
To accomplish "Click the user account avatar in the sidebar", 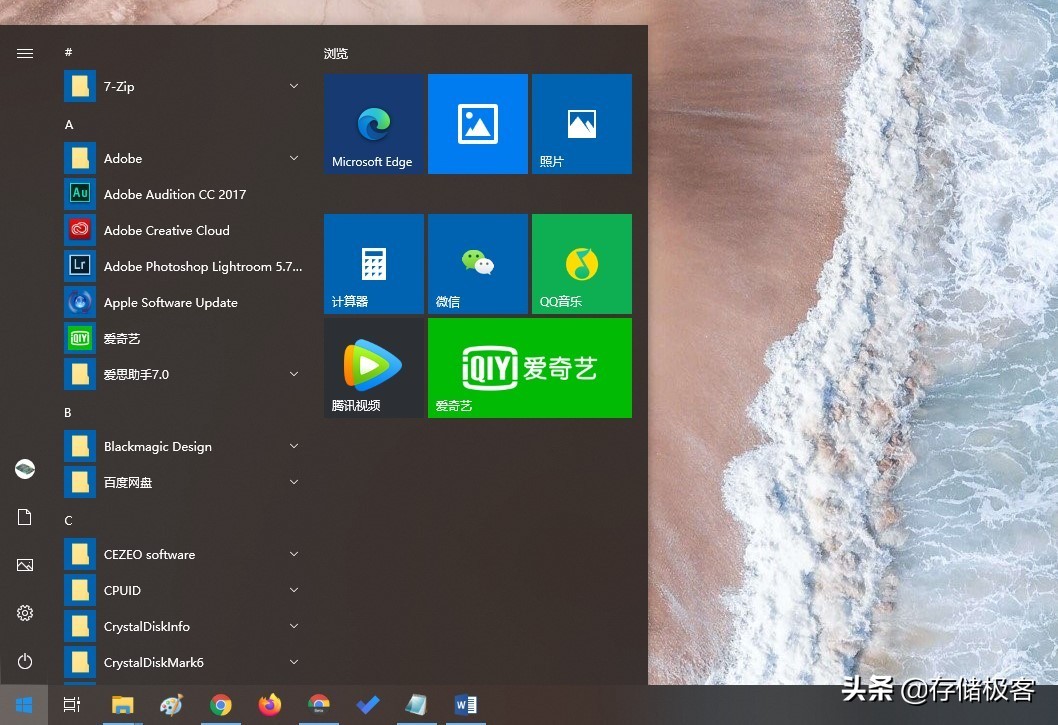I will (x=24, y=468).
